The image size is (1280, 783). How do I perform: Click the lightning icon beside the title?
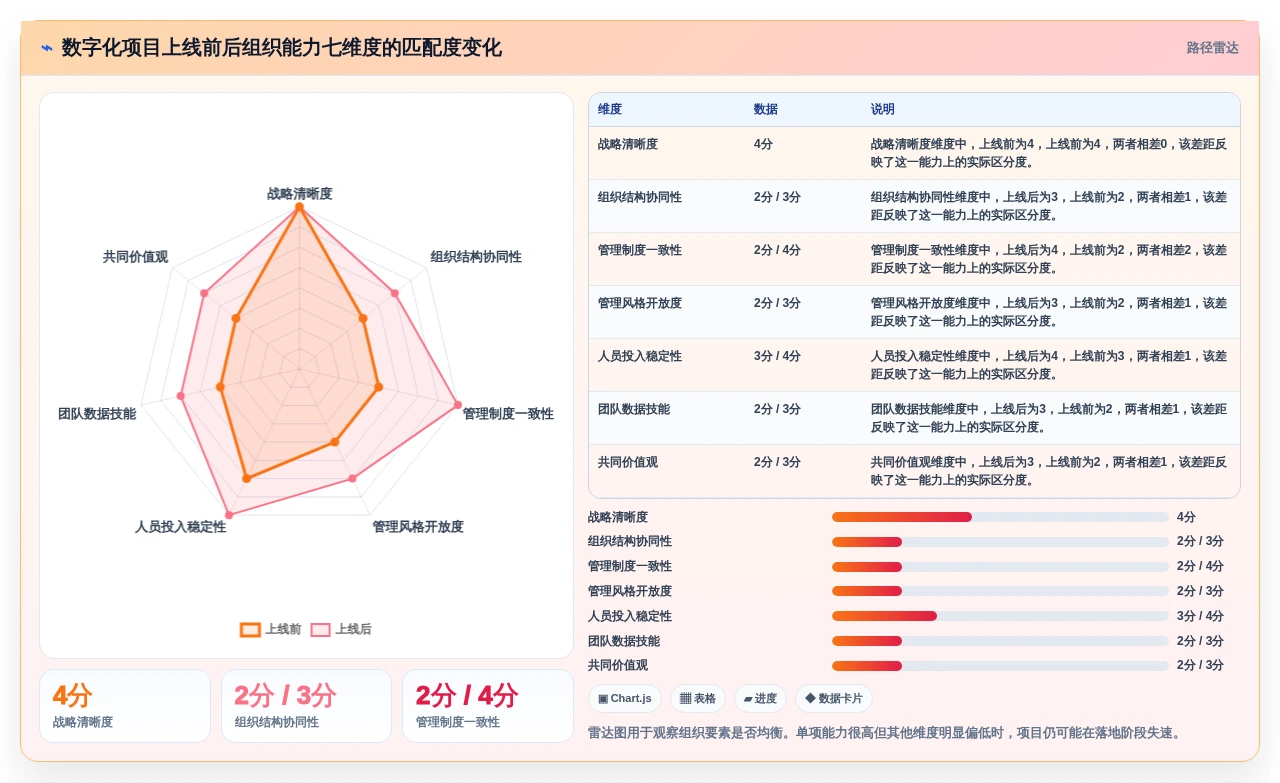pos(47,48)
